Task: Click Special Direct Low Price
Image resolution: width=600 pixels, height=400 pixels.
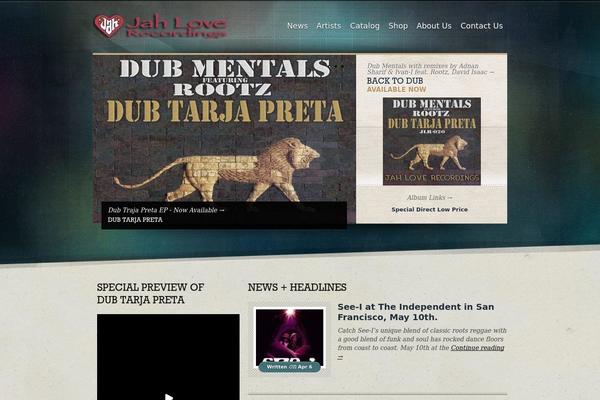Action: point(429,209)
